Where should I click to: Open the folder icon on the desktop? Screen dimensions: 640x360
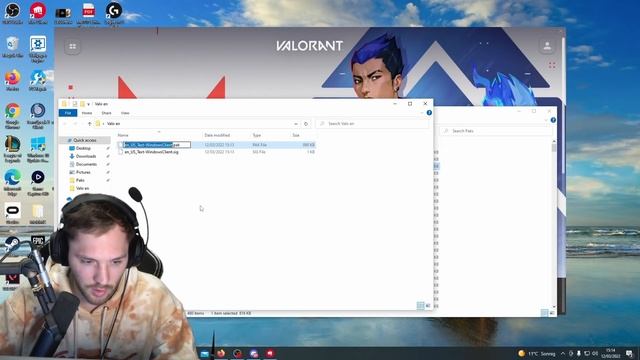tap(38, 214)
